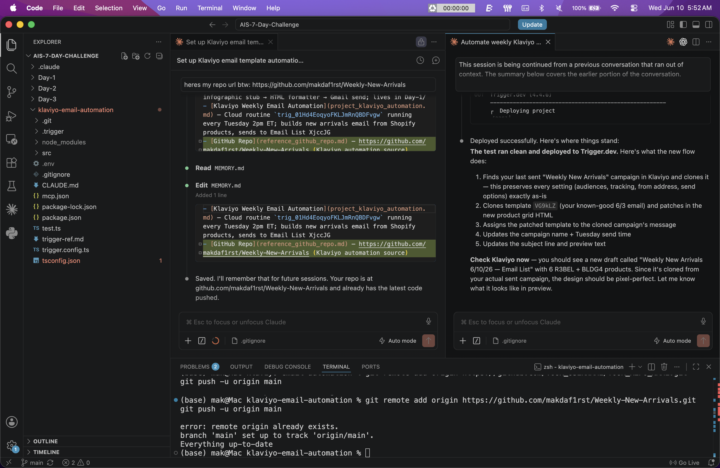
Task: Expand the OUTLINE section
Action: pyautogui.click(x=45, y=441)
